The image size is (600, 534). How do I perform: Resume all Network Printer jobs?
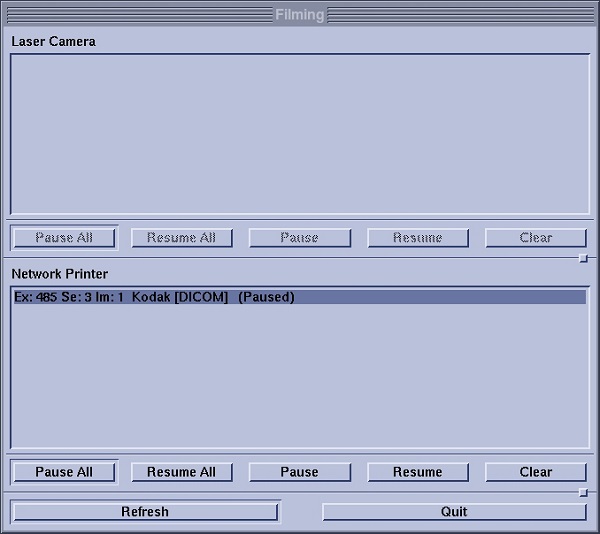coord(181,472)
